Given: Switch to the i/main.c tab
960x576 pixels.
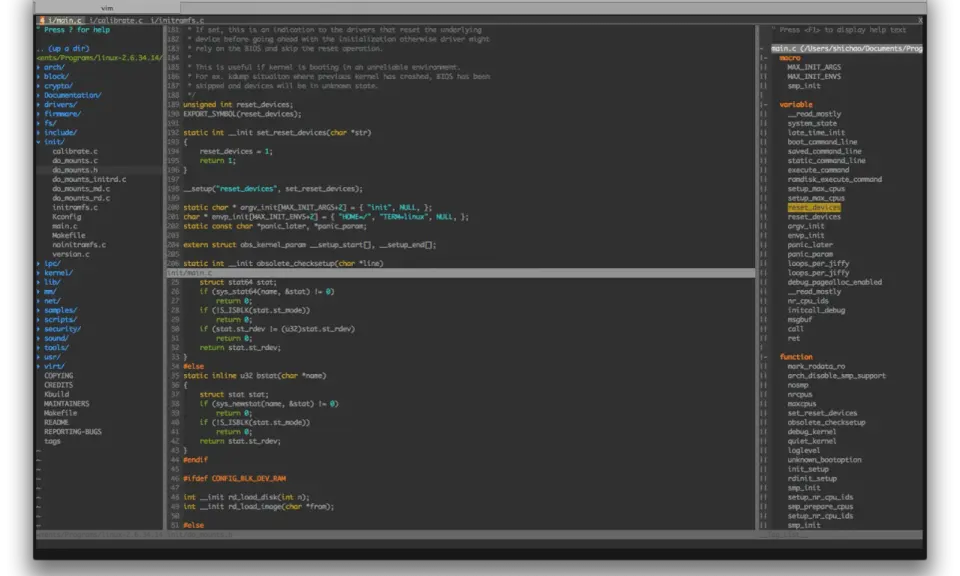Looking at the screenshot, I should point(61,20).
